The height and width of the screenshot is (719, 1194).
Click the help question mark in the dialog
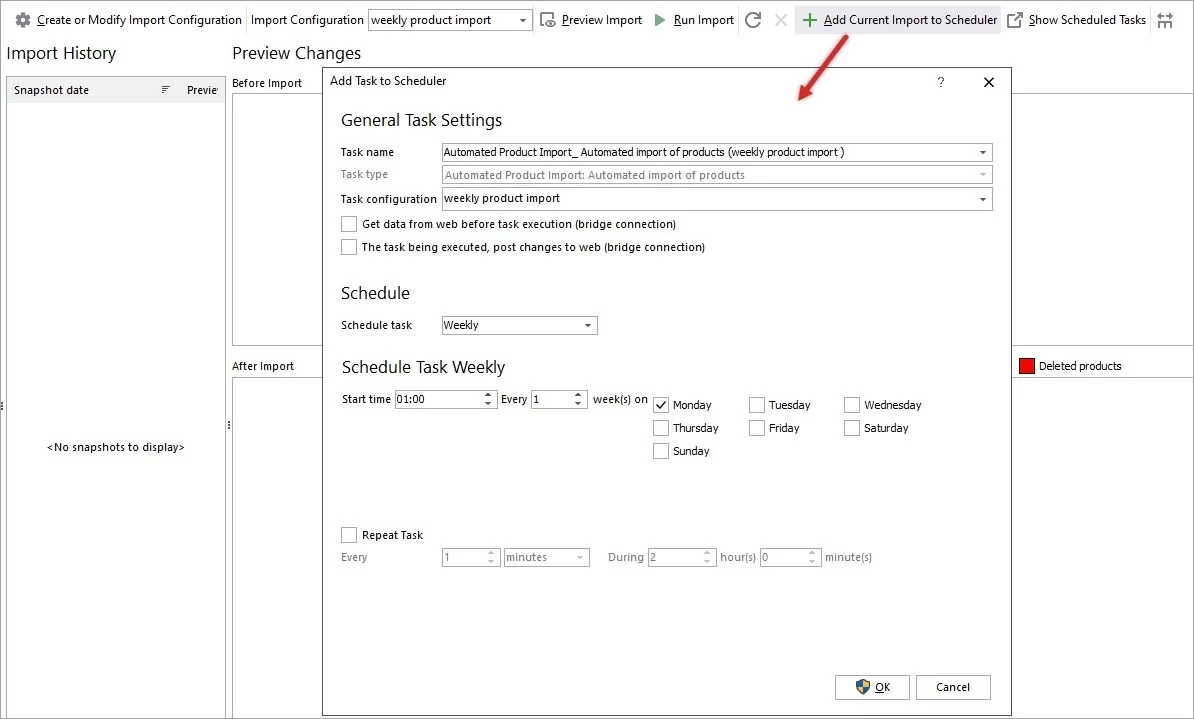940,83
